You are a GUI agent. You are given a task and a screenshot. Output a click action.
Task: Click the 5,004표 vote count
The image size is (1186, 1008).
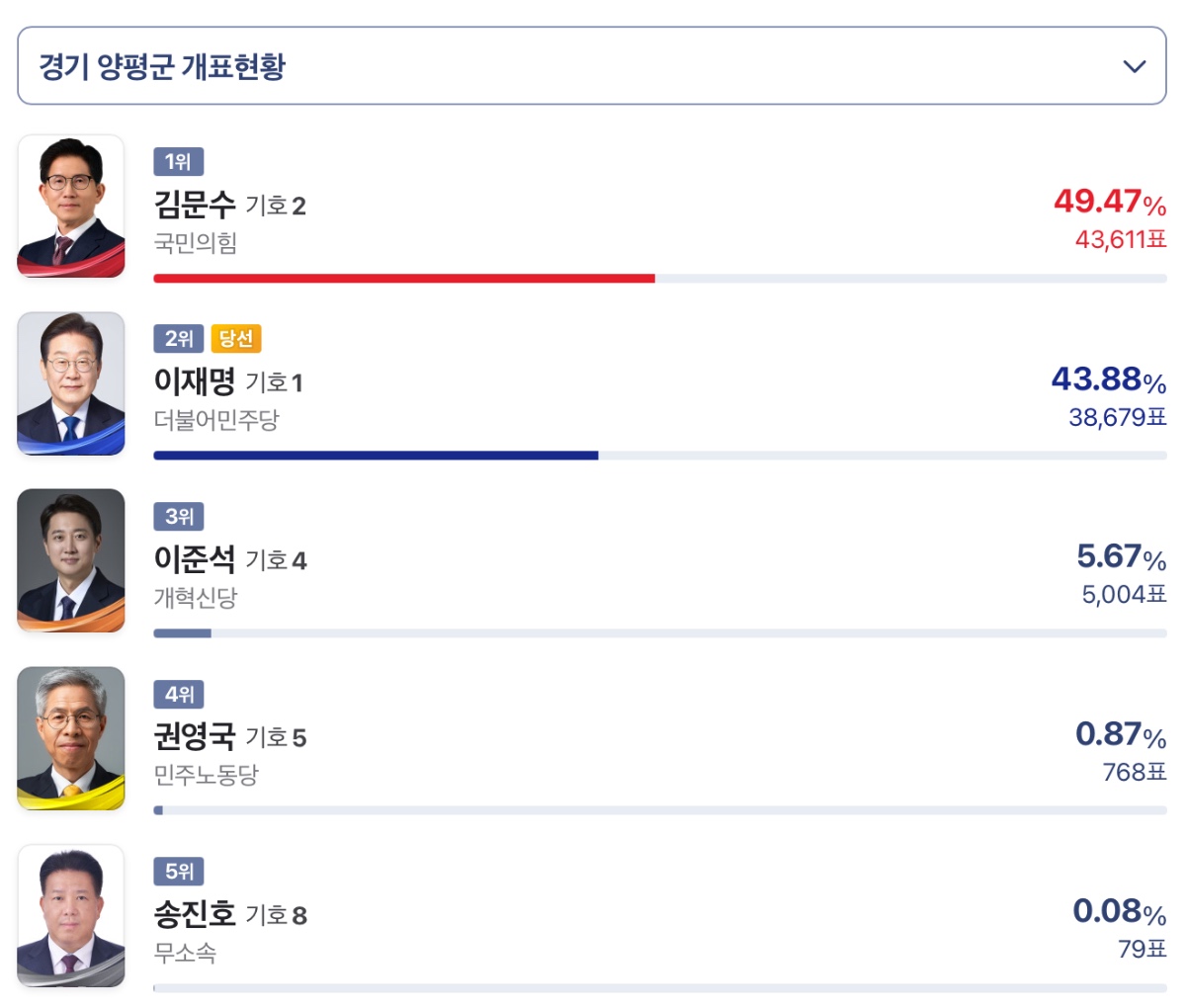[1124, 594]
